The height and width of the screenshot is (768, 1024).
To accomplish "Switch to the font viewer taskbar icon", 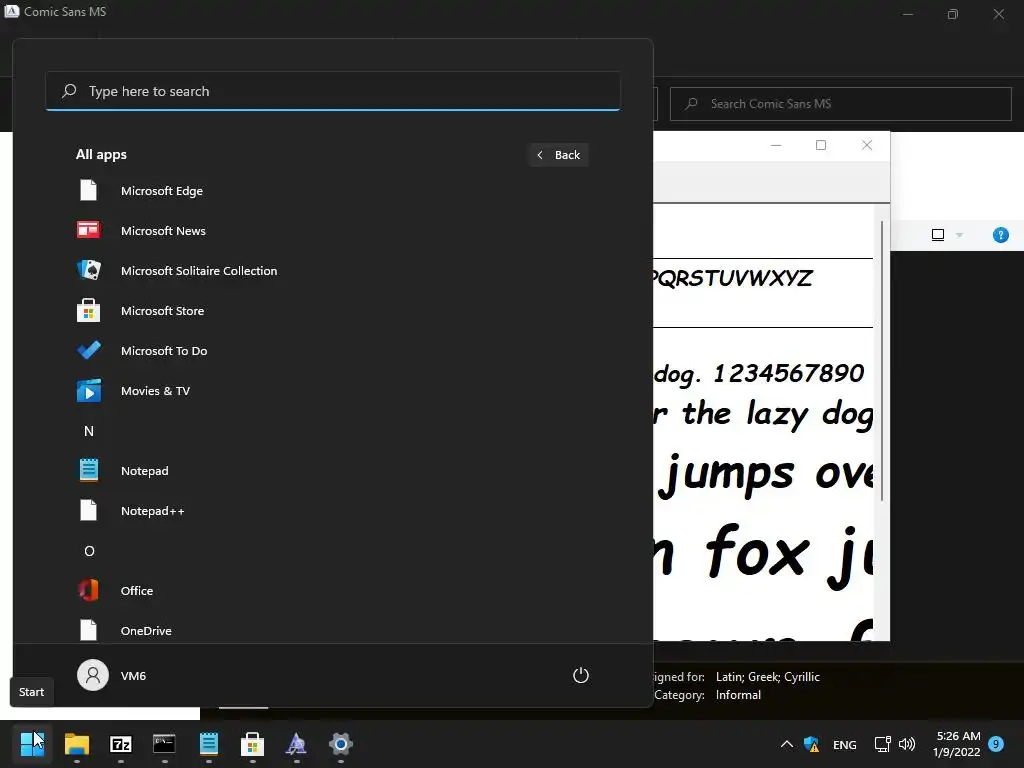I will click(296, 744).
